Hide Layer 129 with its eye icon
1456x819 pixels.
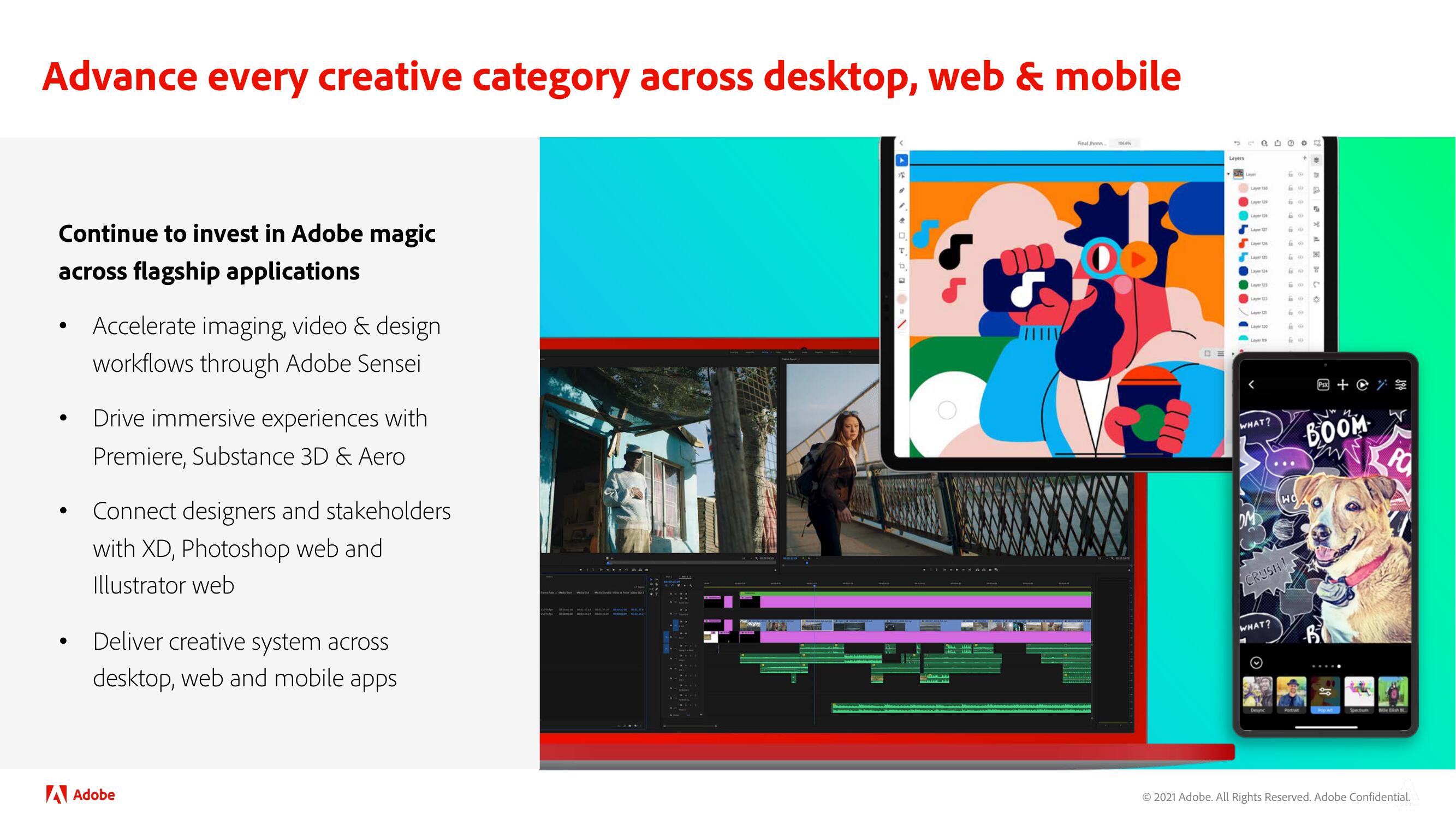coord(1300,202)
